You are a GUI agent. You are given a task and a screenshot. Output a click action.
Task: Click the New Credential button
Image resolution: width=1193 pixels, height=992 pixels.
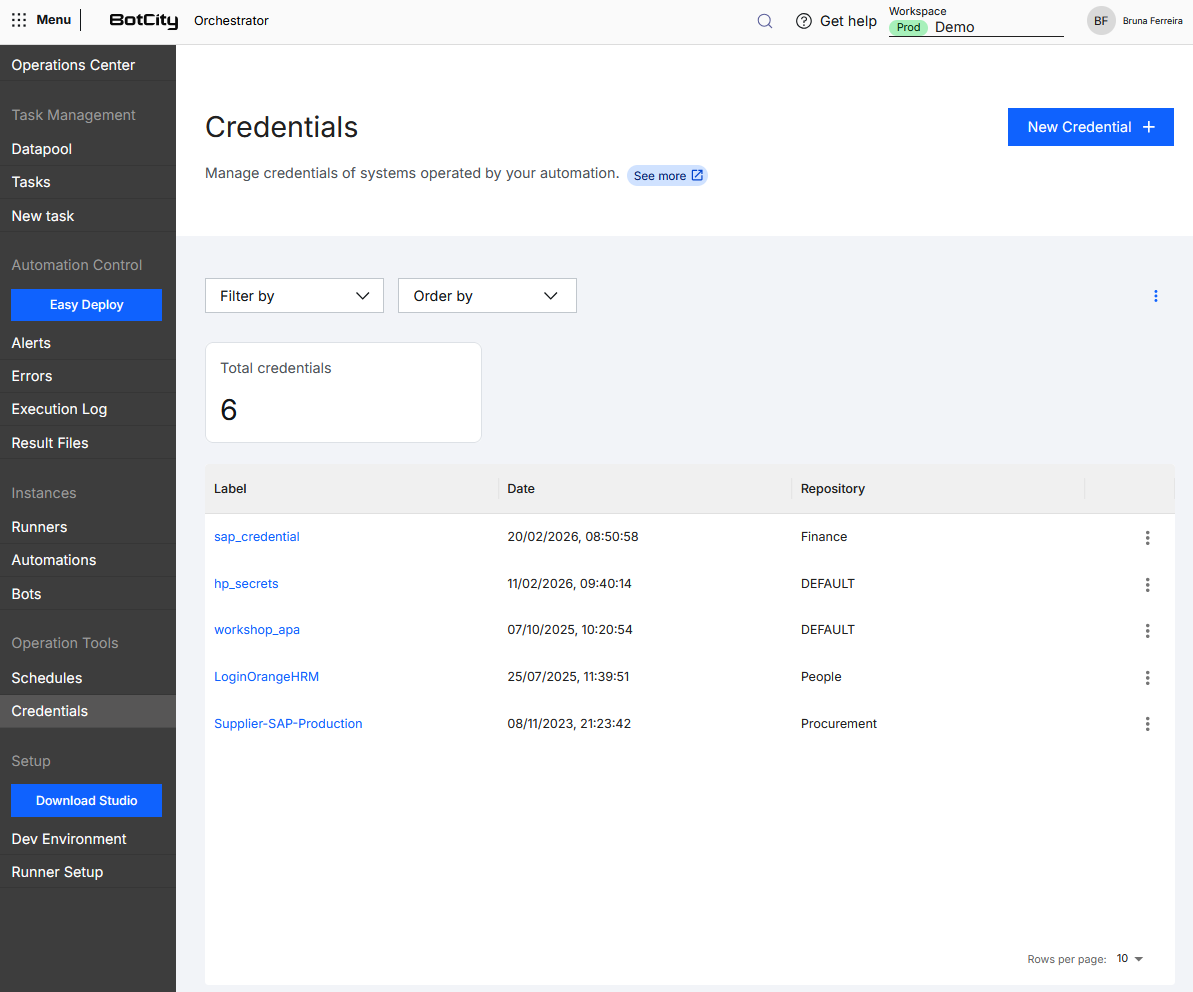pos(1090,127)
